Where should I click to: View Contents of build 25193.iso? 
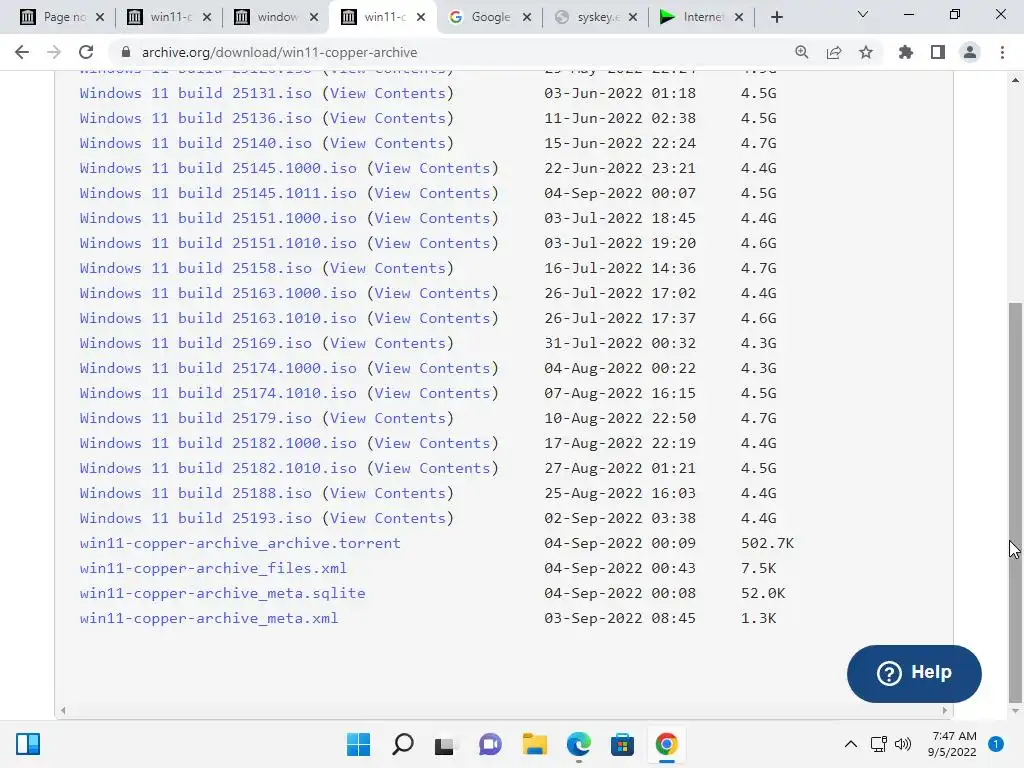(387, 519)
